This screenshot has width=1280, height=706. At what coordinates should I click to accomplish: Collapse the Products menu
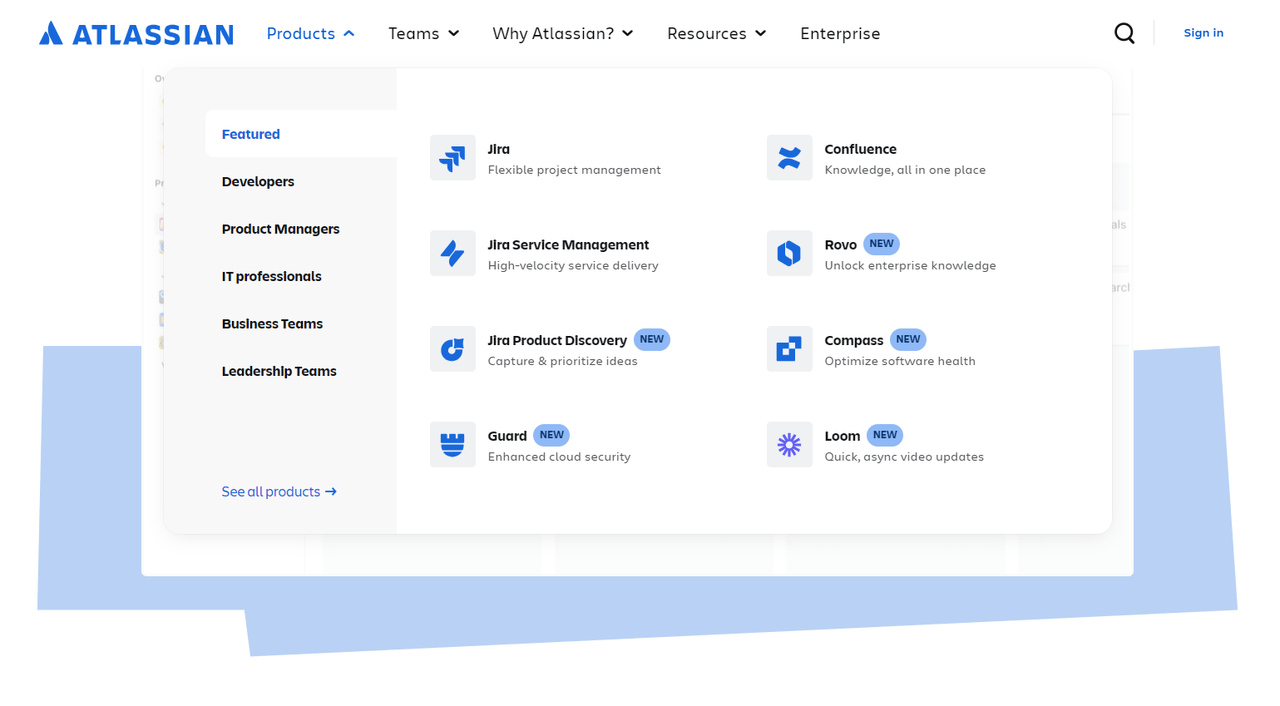pos(310,33)
